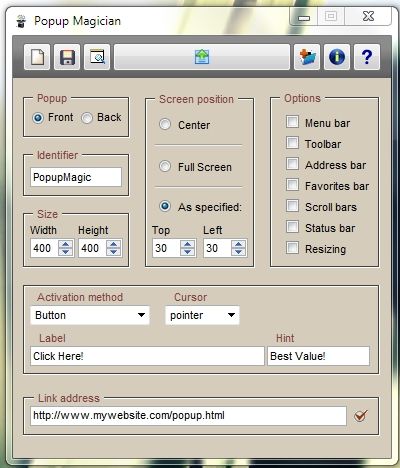400x468 pixels.
Task: Click into the Link address field
Action: click(x=188, y=416)
